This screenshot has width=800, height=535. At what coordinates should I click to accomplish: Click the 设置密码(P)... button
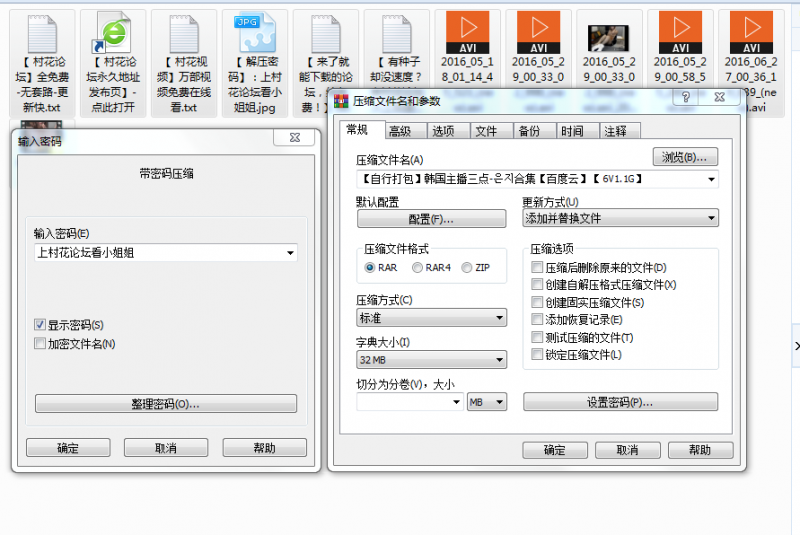(620, 402)
